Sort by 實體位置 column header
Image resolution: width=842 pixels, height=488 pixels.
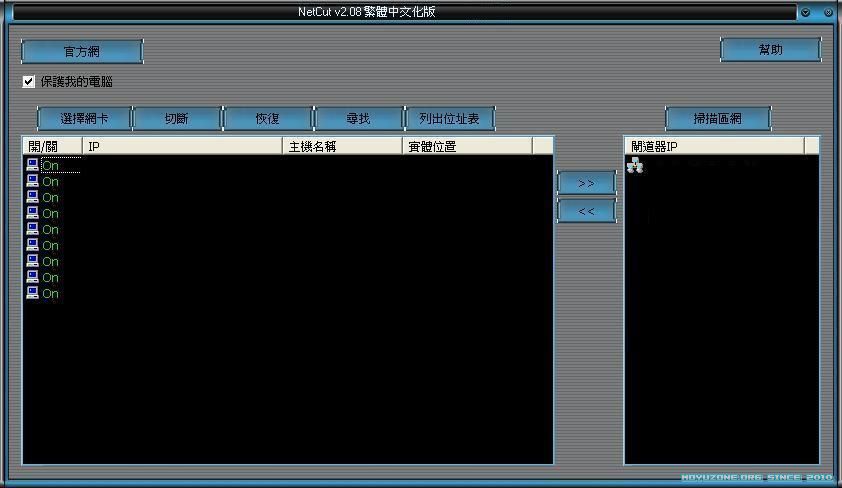coord(467,146)
